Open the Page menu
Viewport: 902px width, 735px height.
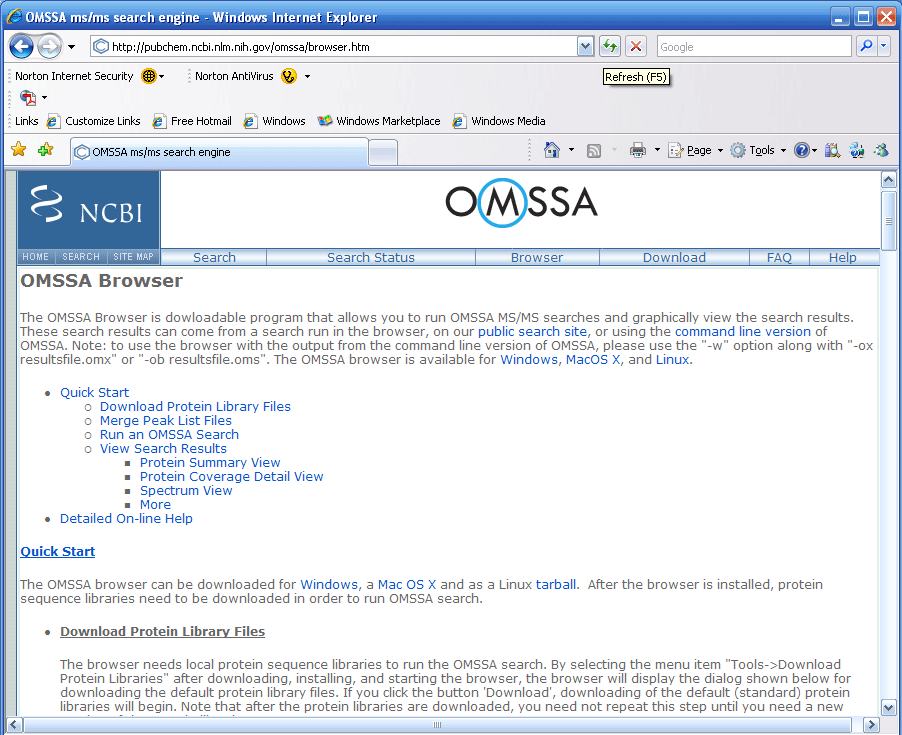pyautogui.click(x=695, y=150)
